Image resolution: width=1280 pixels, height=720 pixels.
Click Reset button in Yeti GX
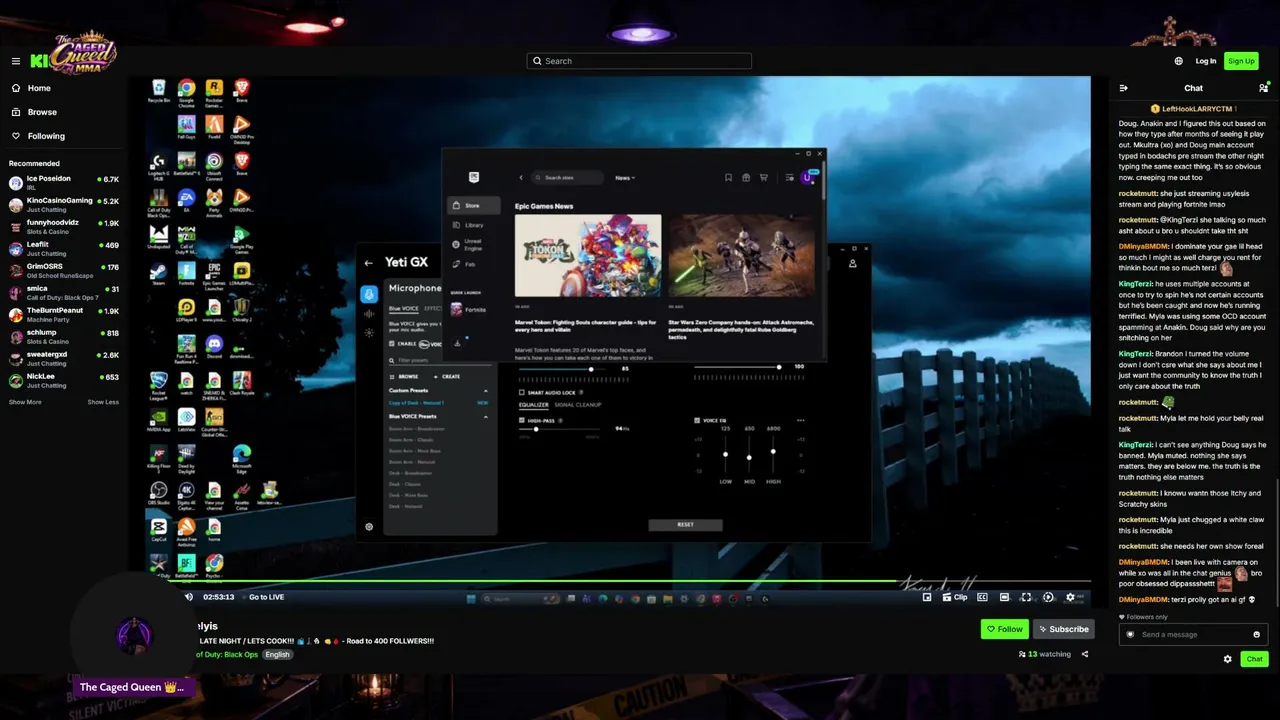tap(685, 524)
